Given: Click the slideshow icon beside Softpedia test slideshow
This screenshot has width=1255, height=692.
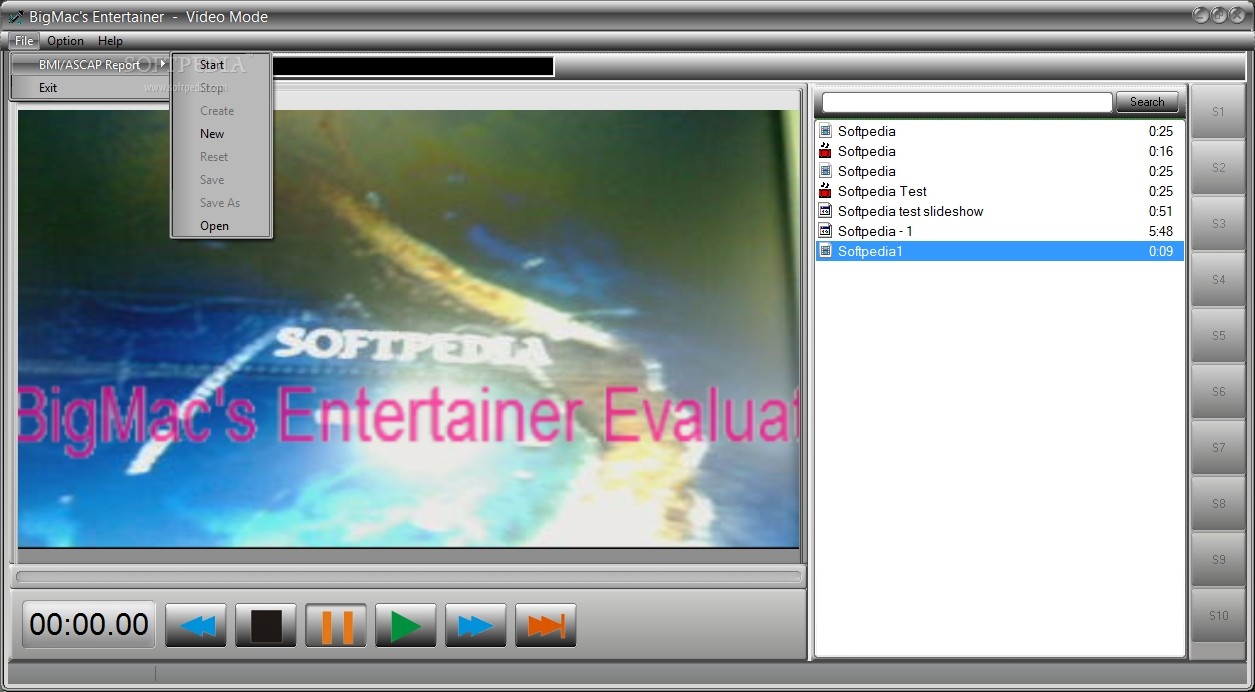Looking at the screenshot, I should click(x=825, y=211).
